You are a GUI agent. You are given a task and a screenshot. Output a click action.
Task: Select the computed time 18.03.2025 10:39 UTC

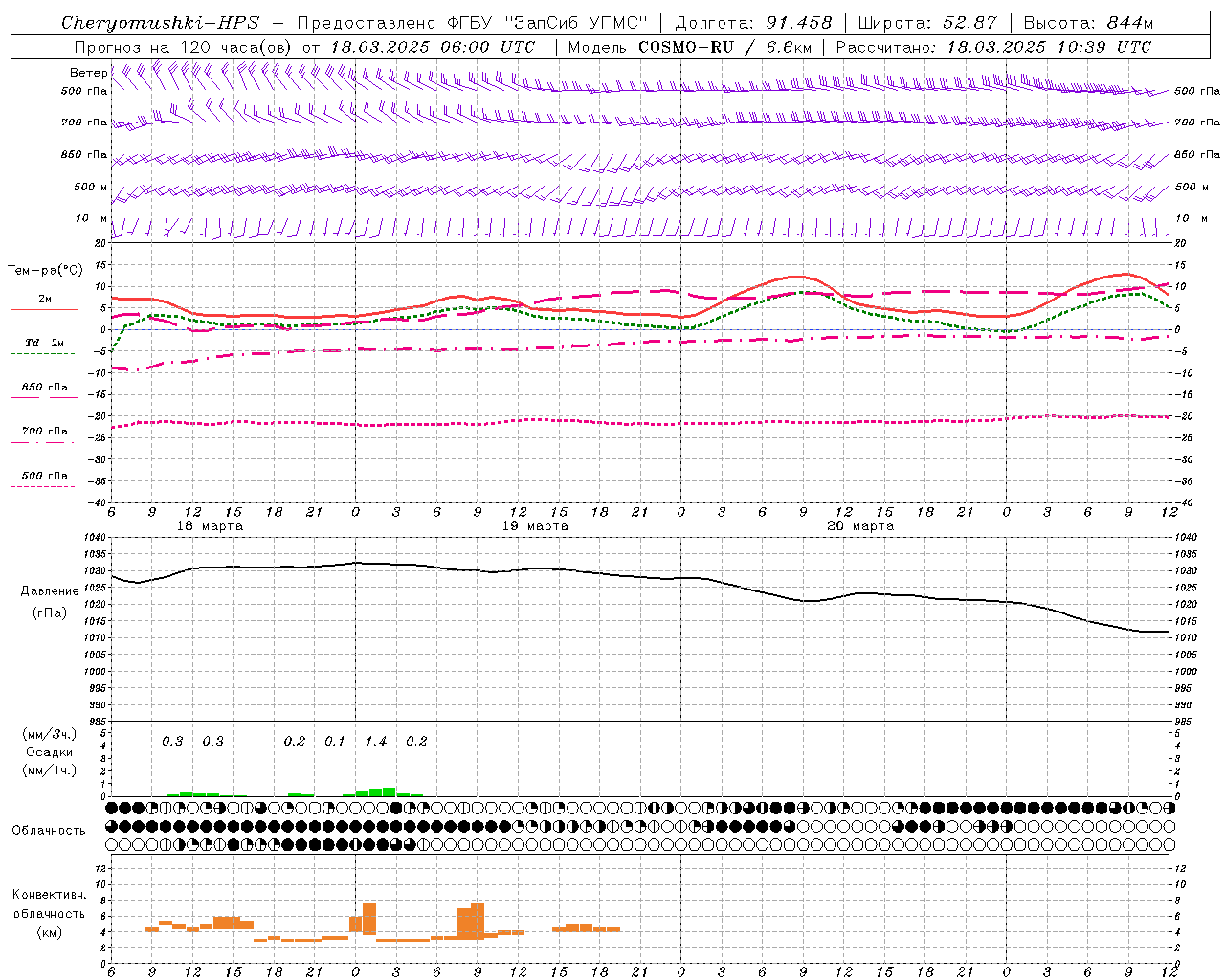coord(1049,47)
